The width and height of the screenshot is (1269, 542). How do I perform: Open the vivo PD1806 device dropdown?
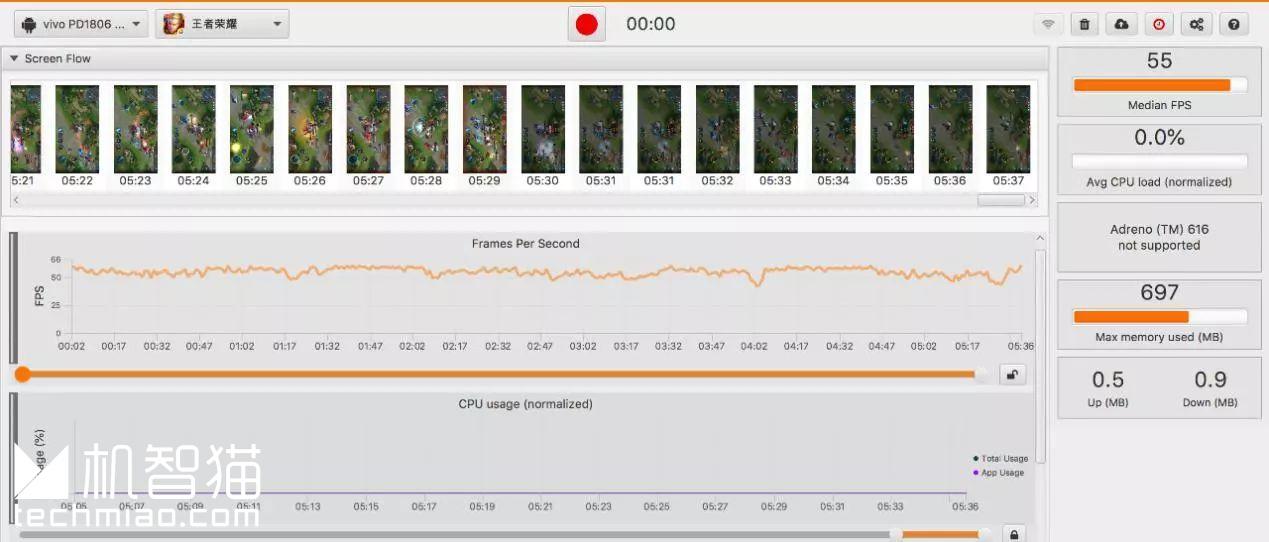[81, 24]
